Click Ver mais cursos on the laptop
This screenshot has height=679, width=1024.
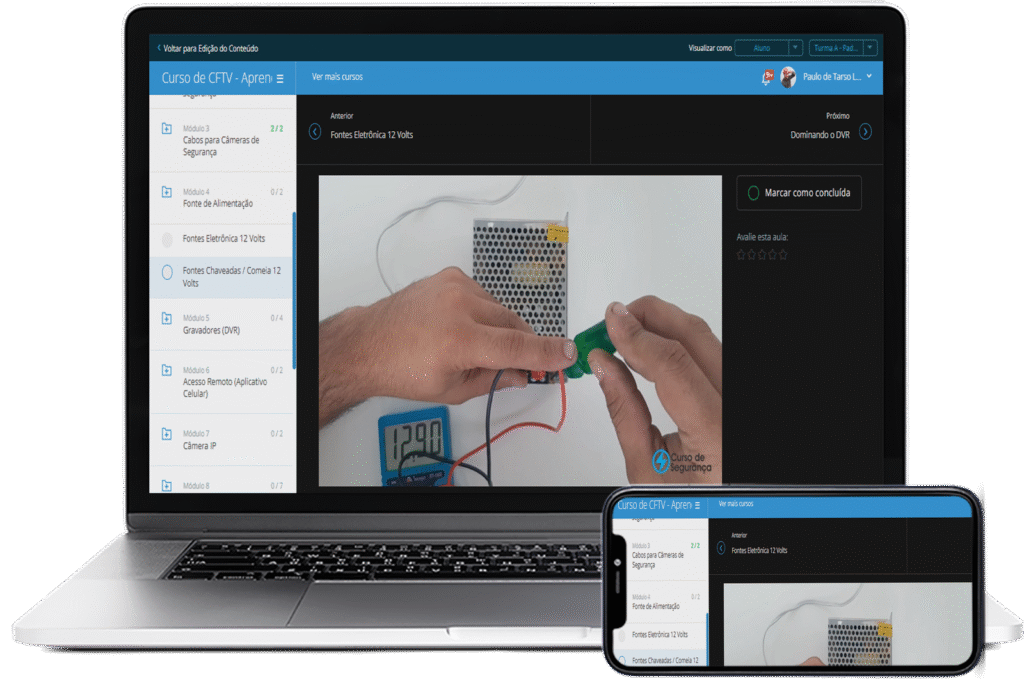(x=337, y=77)
